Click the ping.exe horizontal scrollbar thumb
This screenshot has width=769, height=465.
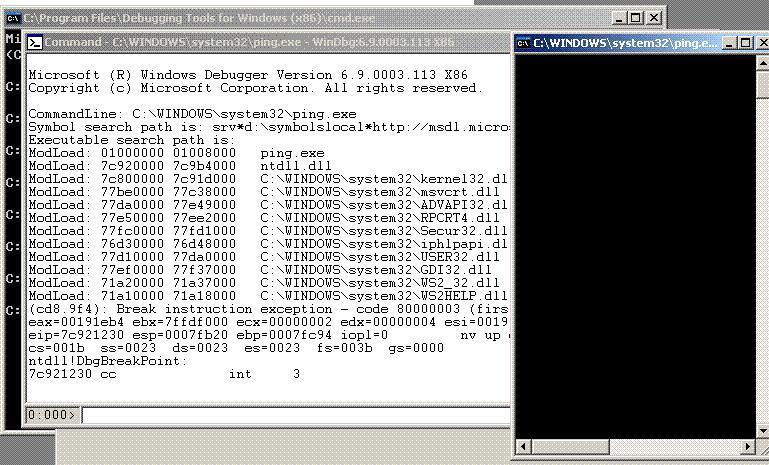(570, 447)
